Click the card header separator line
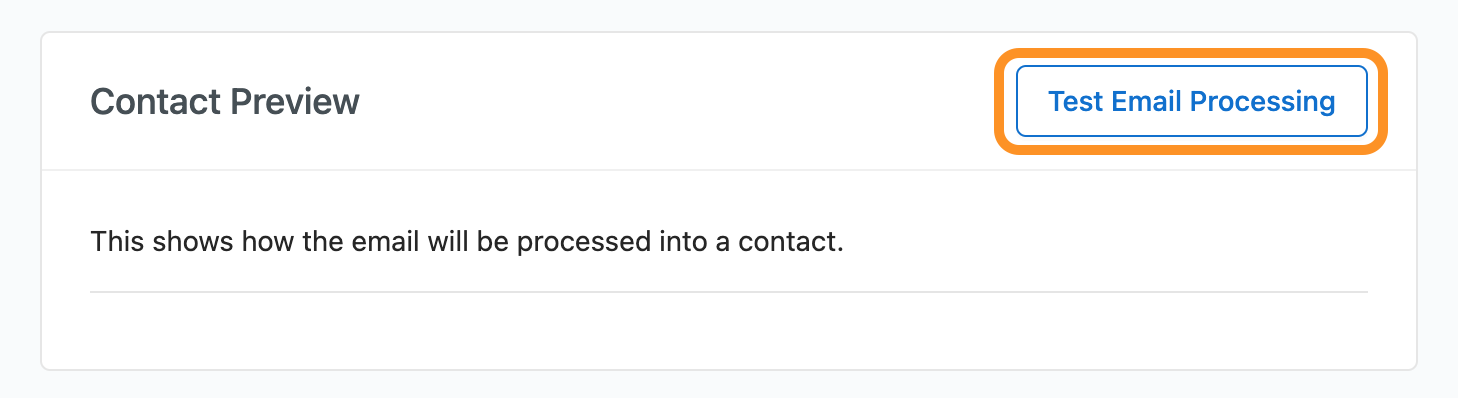This screenshot has width=1458, height=398. 728,170
